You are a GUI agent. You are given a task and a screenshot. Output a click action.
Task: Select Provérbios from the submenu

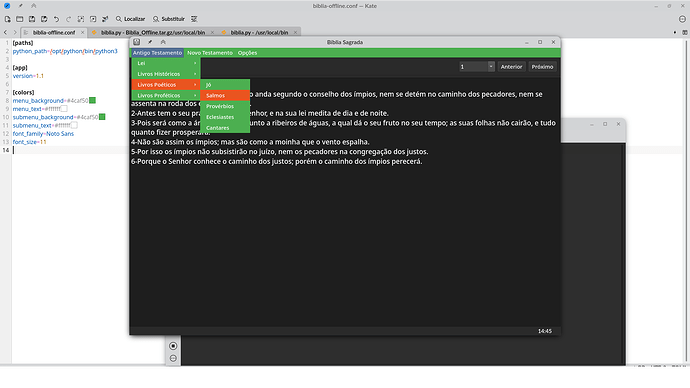(x=225, y=106)
